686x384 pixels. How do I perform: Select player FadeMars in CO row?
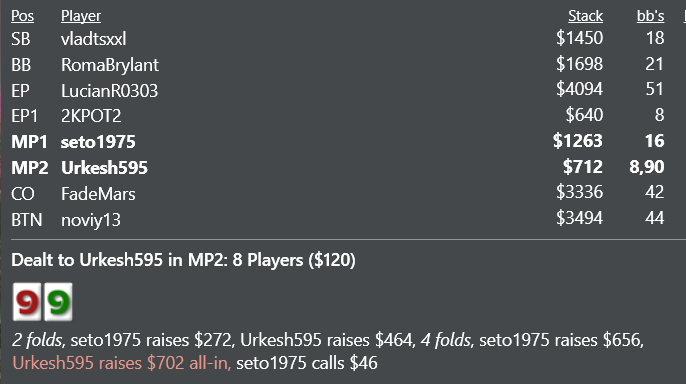(x=98, y=194)
